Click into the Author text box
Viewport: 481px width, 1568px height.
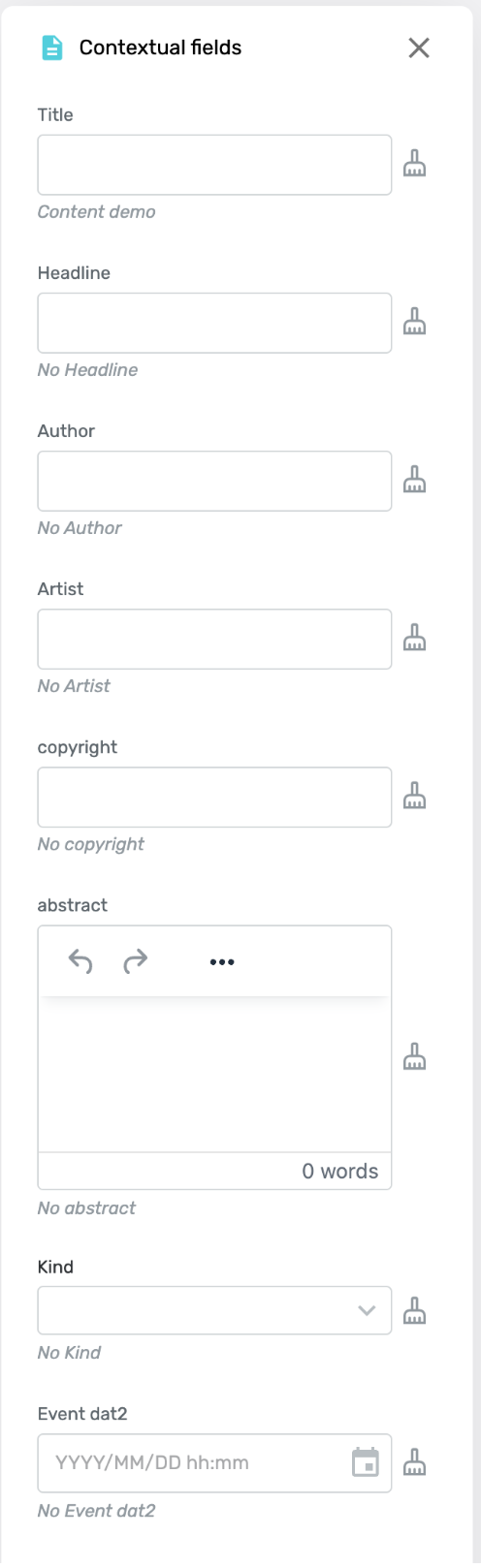click(x=214, y=481)
